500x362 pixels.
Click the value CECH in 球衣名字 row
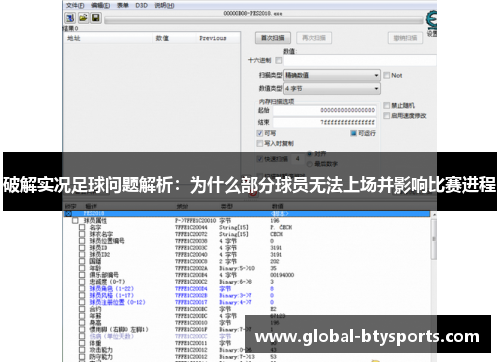[x=276, y=234]
